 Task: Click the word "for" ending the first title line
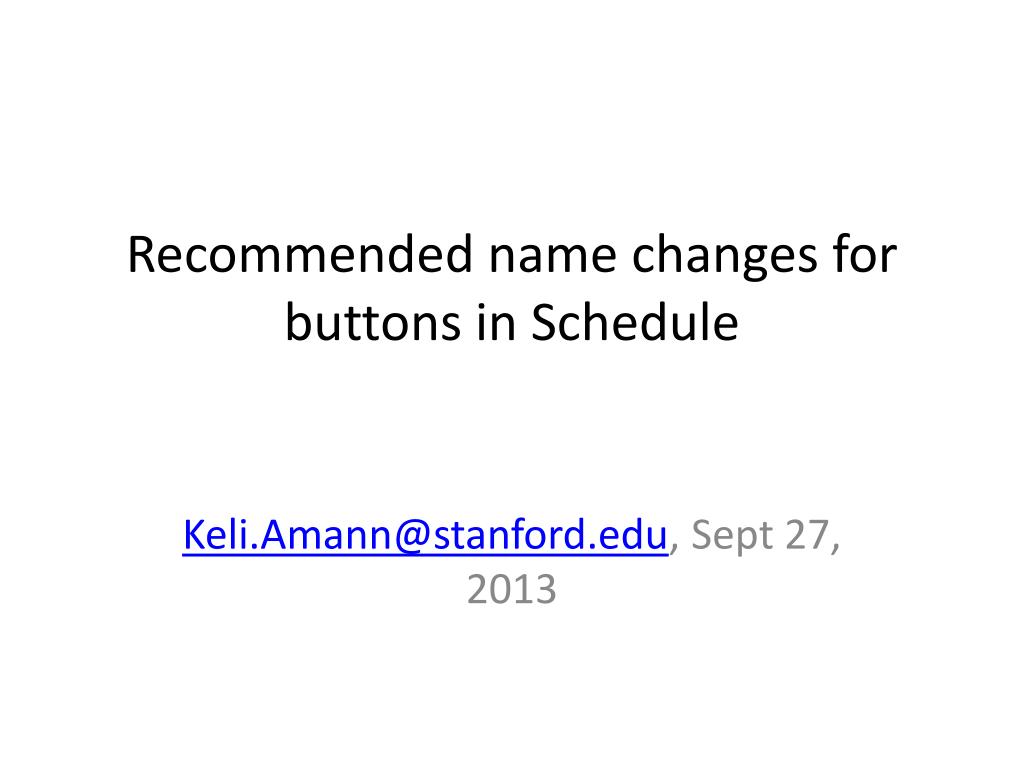pos(865,254)
